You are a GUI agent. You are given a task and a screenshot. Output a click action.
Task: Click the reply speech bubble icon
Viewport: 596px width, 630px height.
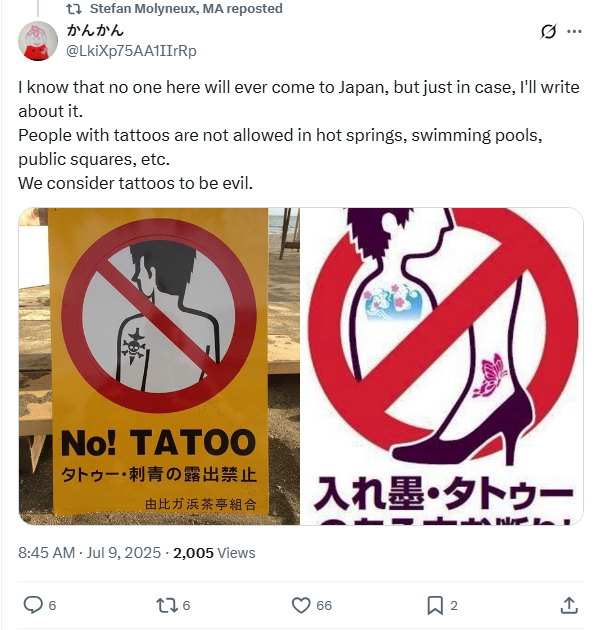33,605
